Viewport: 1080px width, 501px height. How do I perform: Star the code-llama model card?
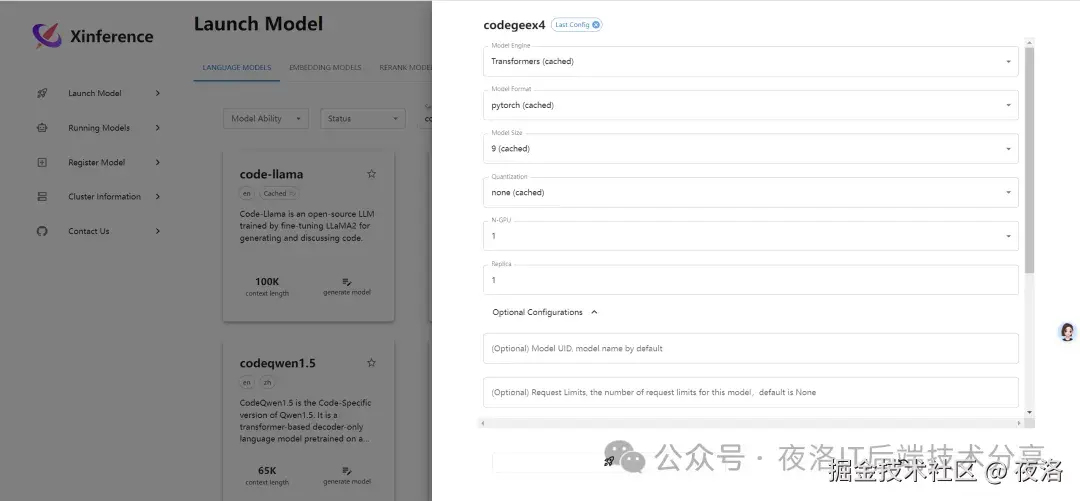click(371, 174)
